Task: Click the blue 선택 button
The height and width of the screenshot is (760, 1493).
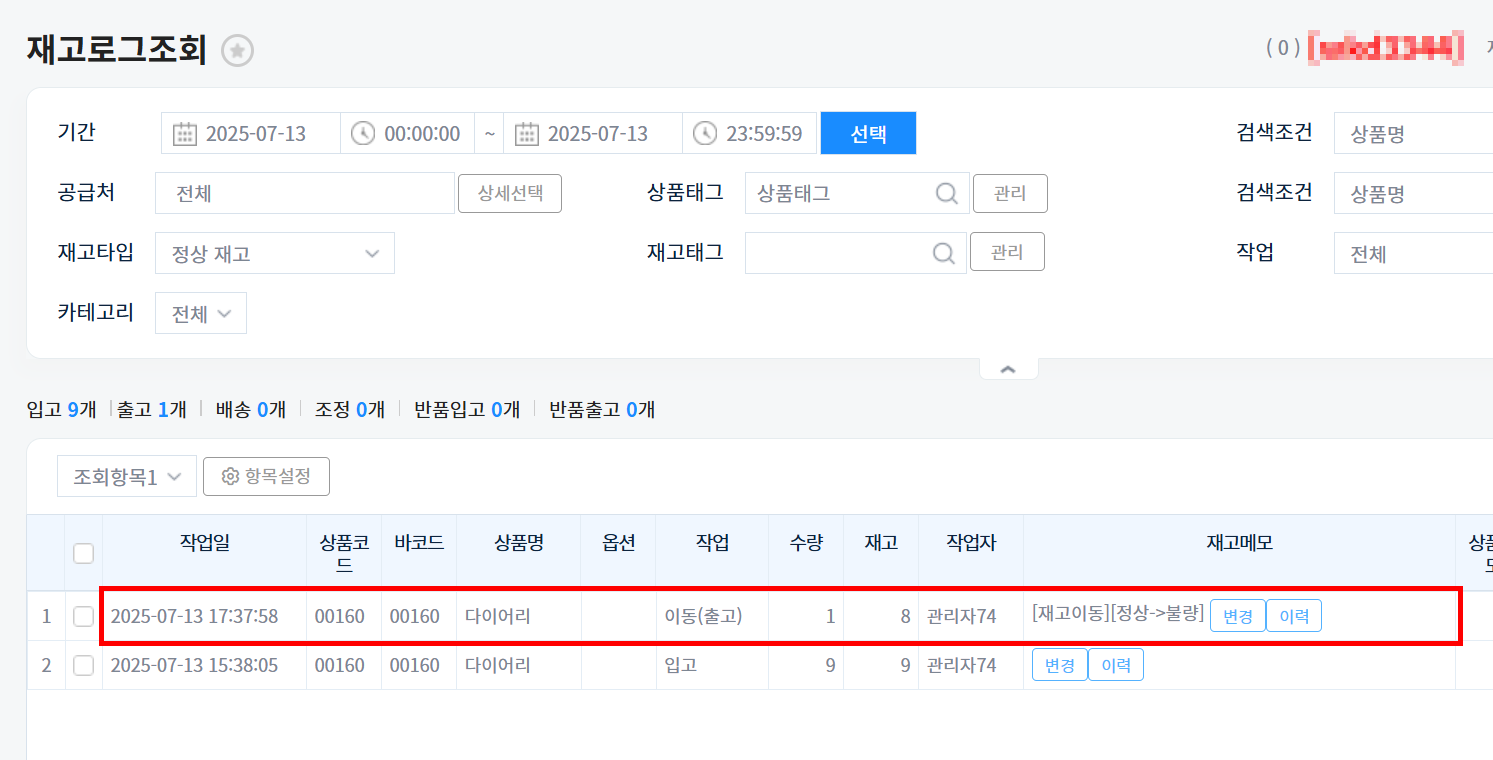Action: 868,133
